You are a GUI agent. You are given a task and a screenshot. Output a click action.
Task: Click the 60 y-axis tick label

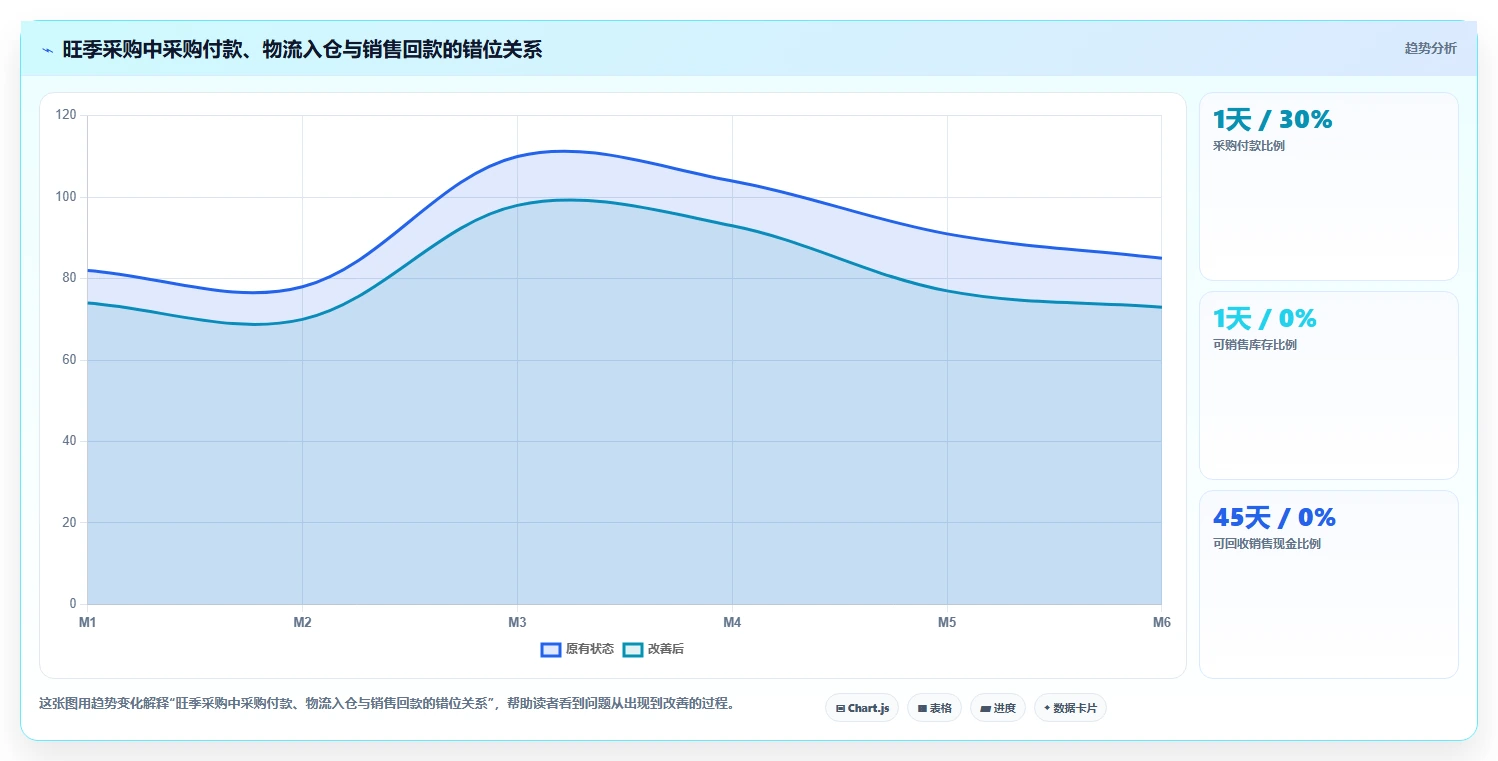pos(69,360)
